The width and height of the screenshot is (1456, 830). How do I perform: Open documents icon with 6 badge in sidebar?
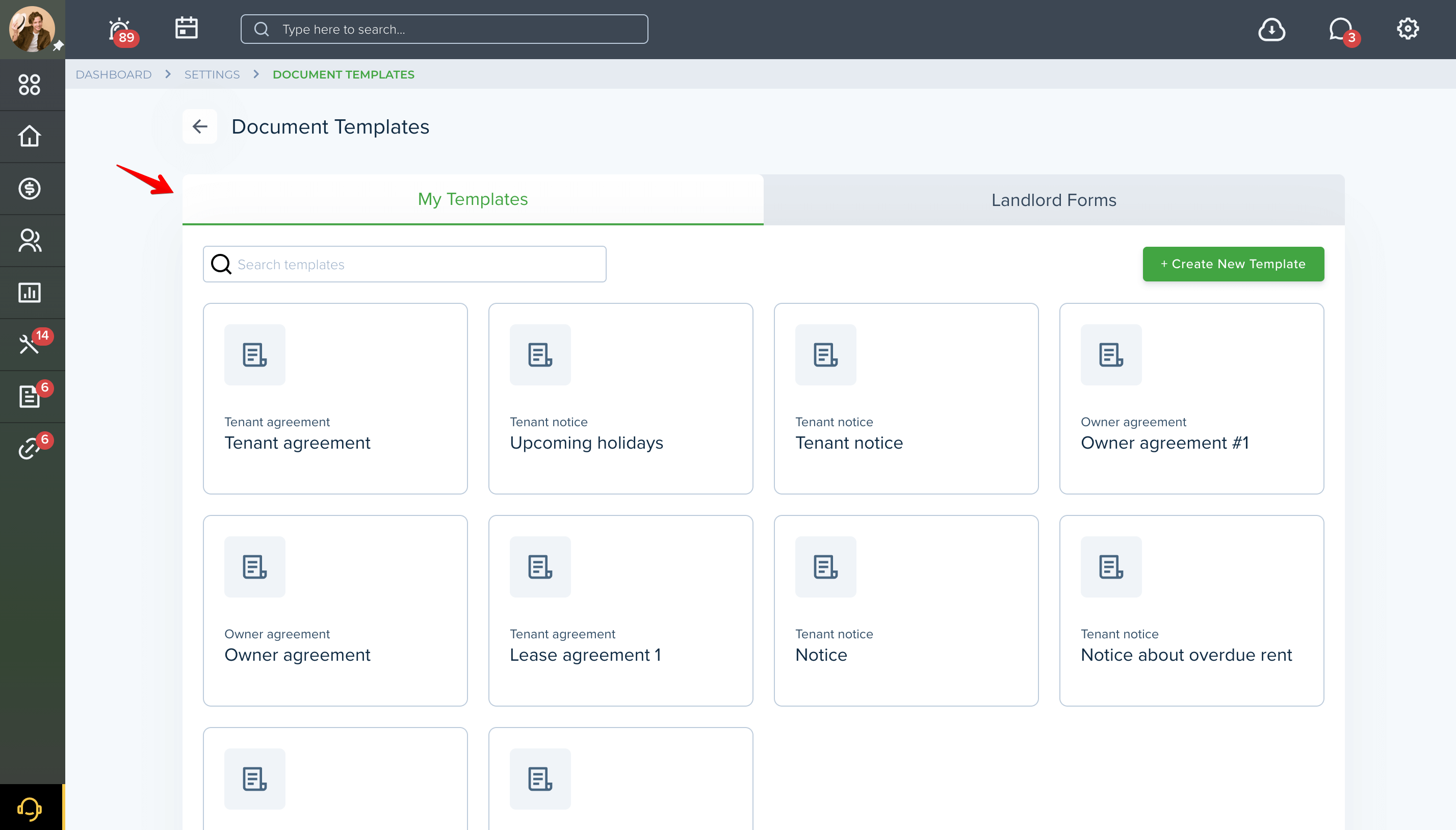point(30,396)
